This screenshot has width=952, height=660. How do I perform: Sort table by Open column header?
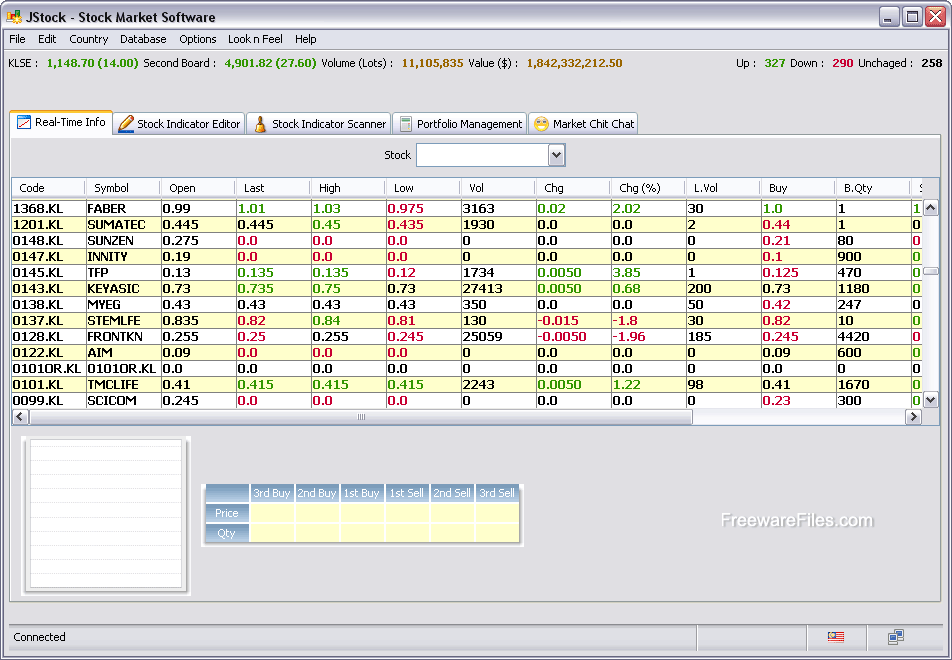pyautogui.click(x=198, y=188)
